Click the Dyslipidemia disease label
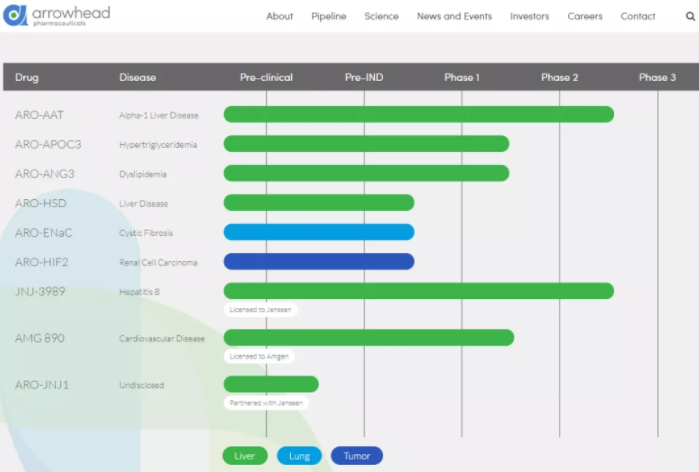Image resolution: width=699 pixels, height=472 pixels. [x=143, y=174]
